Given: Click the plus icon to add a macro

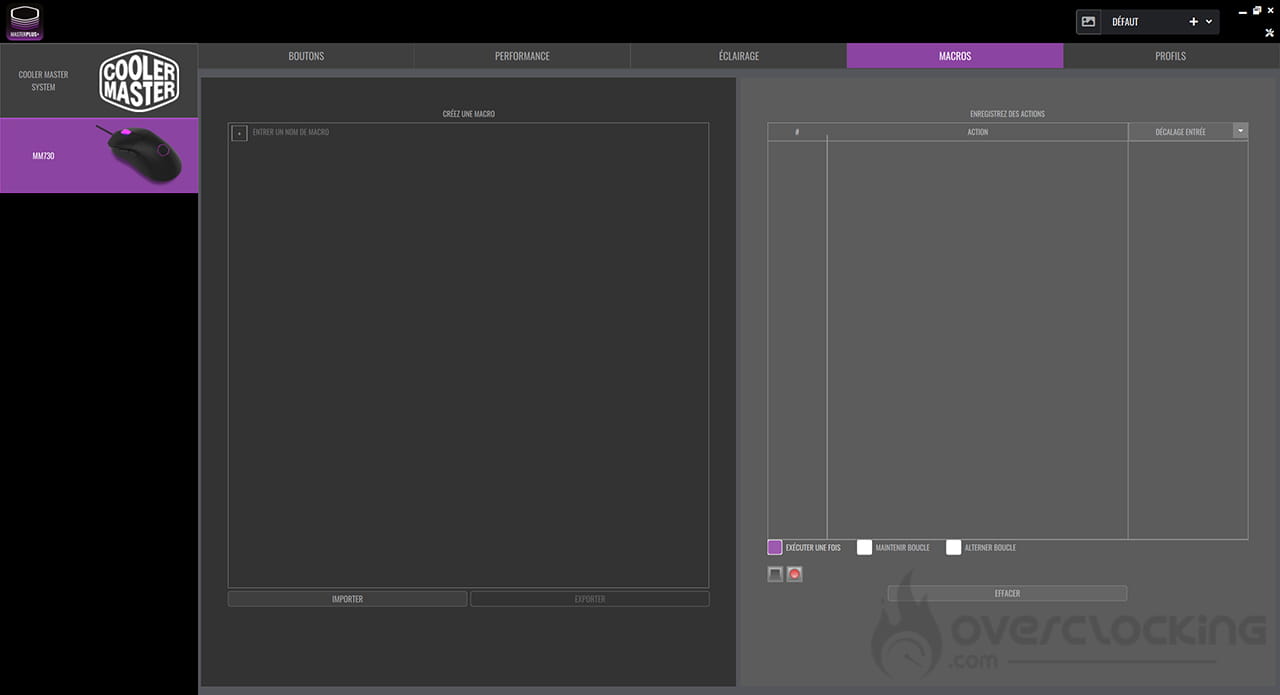Looking at the screenshot, I should [x=239, y=133].
